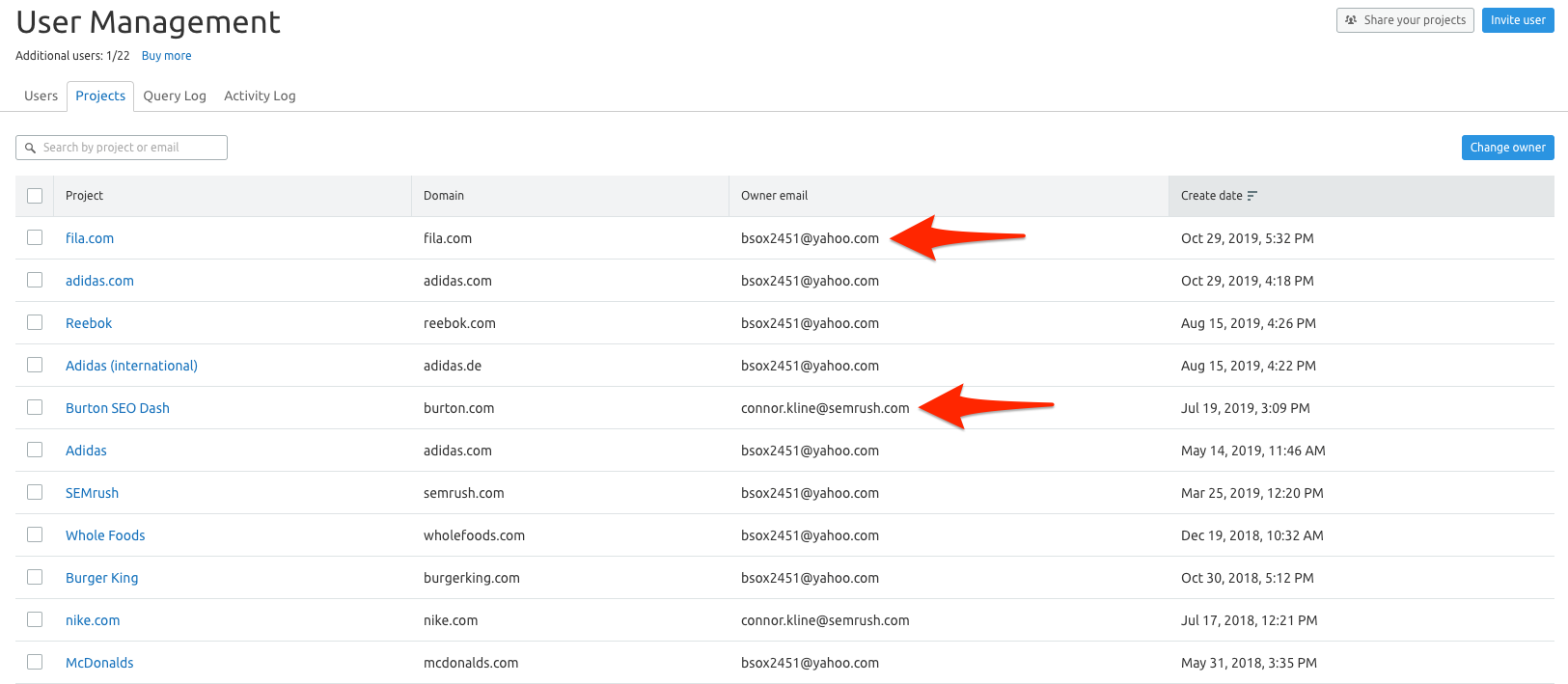The image size is (1568, 684).
Task: Click owner email in the nike.com row
Action: tap(825, 620)
